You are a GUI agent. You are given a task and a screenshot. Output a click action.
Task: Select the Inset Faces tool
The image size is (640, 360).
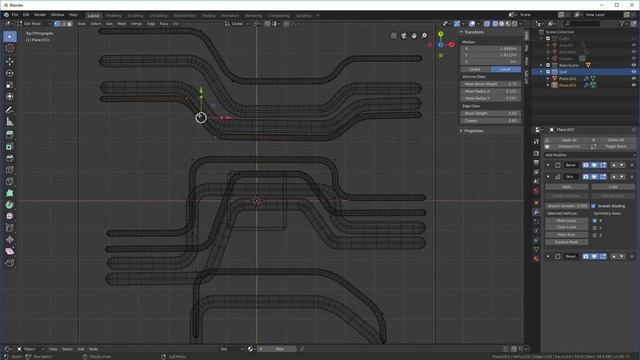10,147
